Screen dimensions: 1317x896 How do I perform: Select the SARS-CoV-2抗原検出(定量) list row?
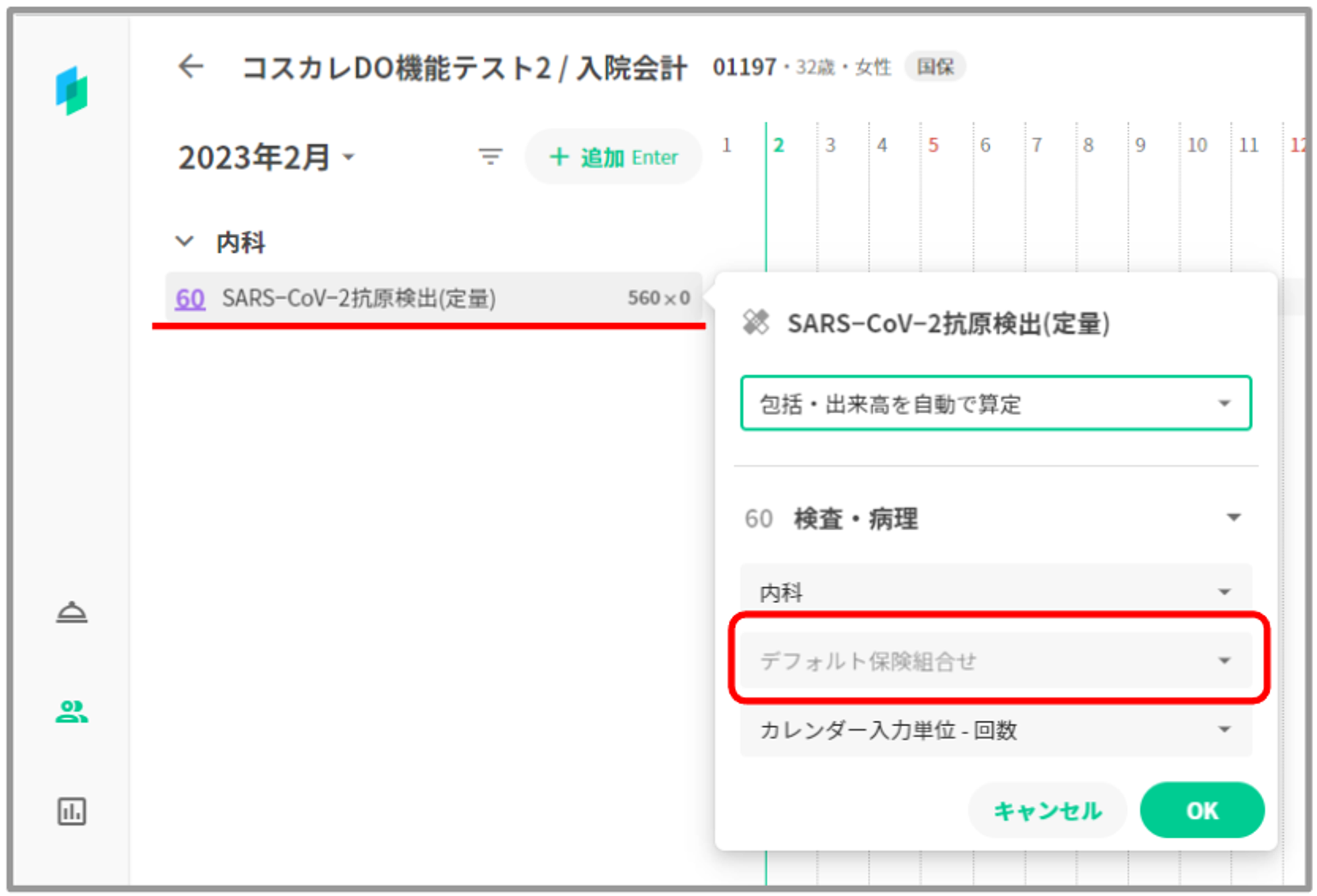pyautogui.click(x=433, y=298)
